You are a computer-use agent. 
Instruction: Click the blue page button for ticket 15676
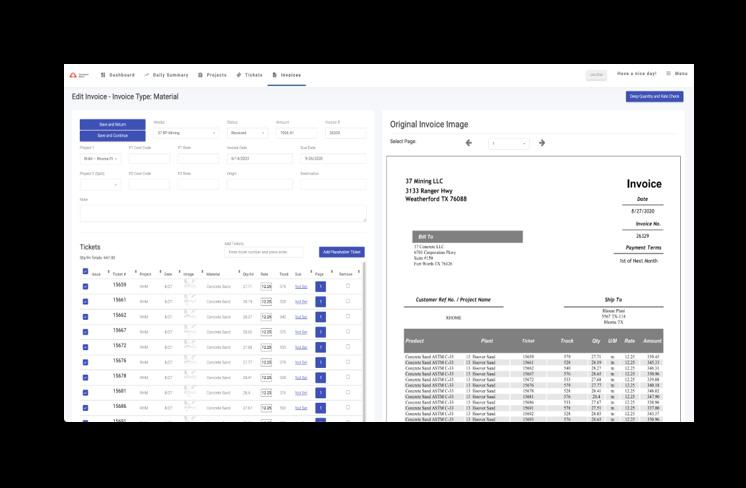[321, 362]
